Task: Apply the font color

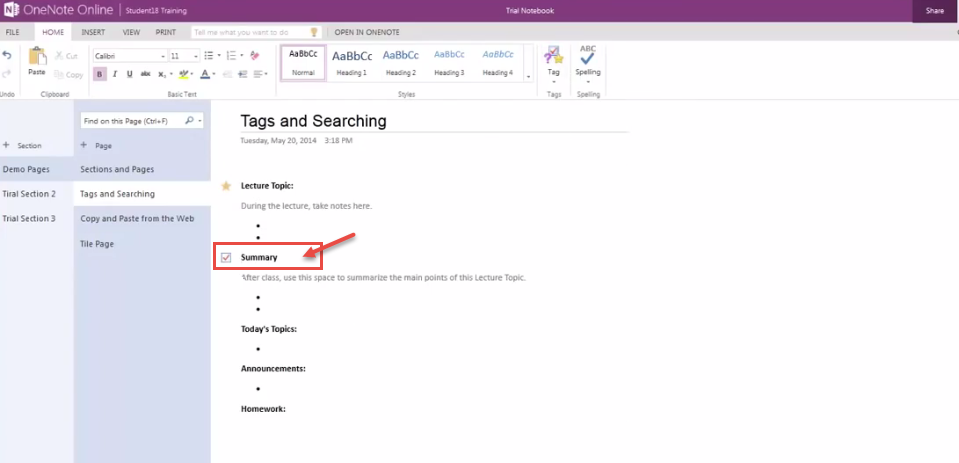Action: (205, 74)
